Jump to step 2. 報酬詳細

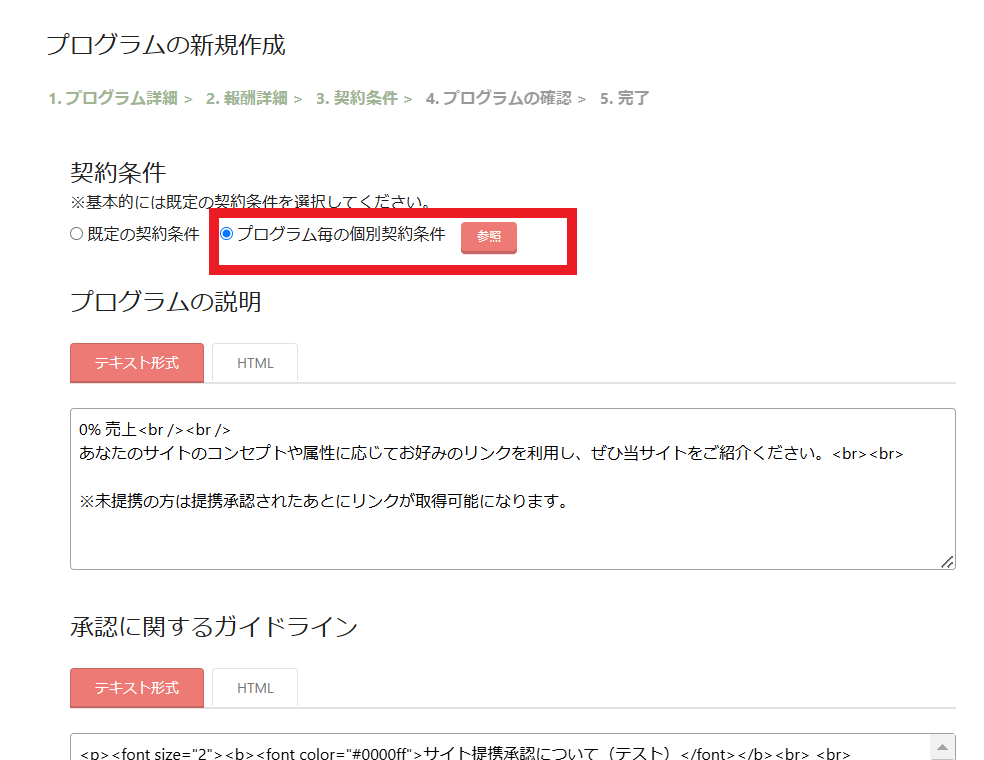click(x=247, y=98)
